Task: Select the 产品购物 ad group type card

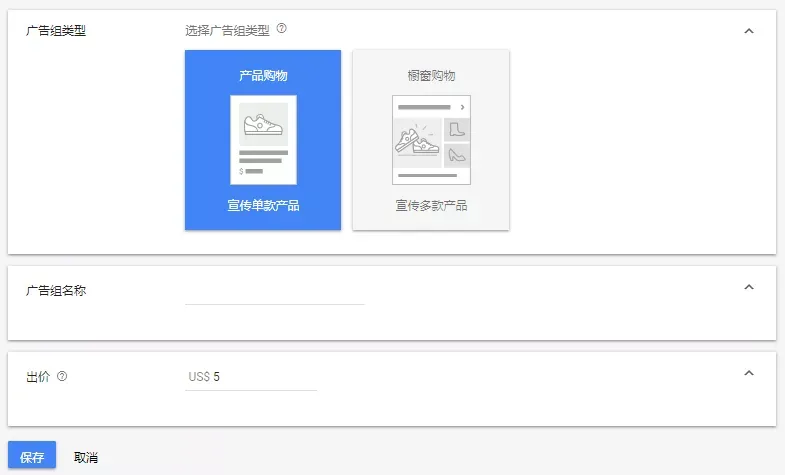Action: (263, 140)
